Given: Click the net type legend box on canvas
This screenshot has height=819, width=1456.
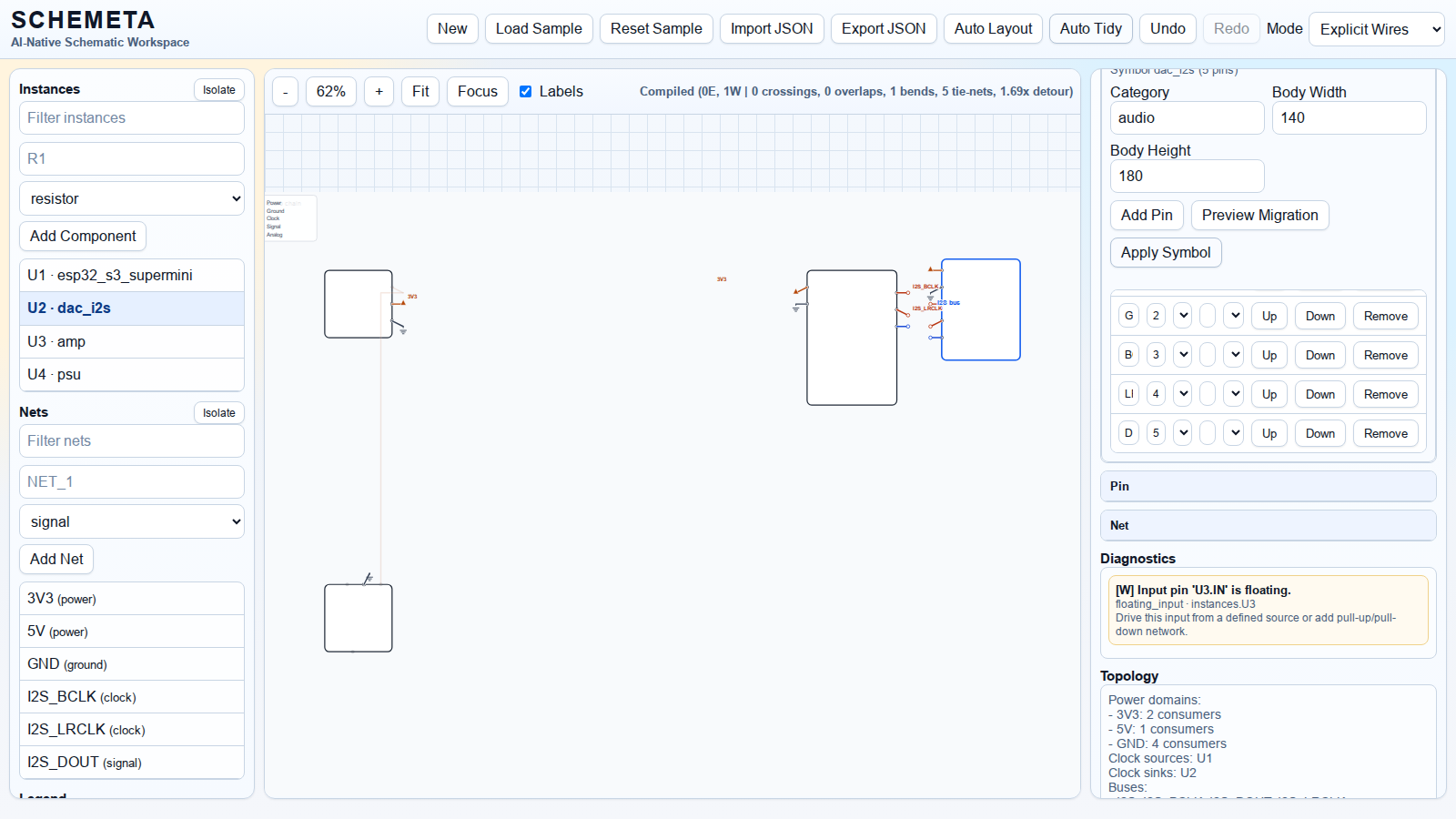Looking at the screenshot, I should 290,218.
